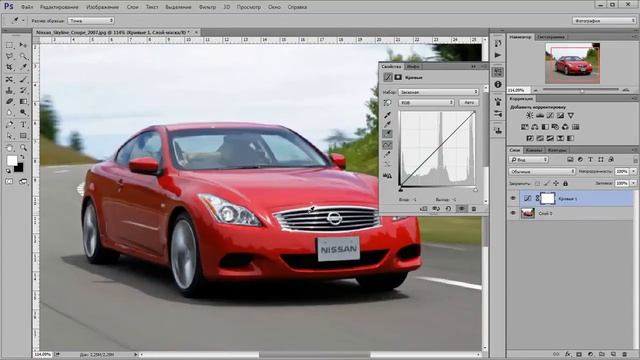This screenshot has width=640, height=360.
Task: Select the Blur tool
Action: 9,113
